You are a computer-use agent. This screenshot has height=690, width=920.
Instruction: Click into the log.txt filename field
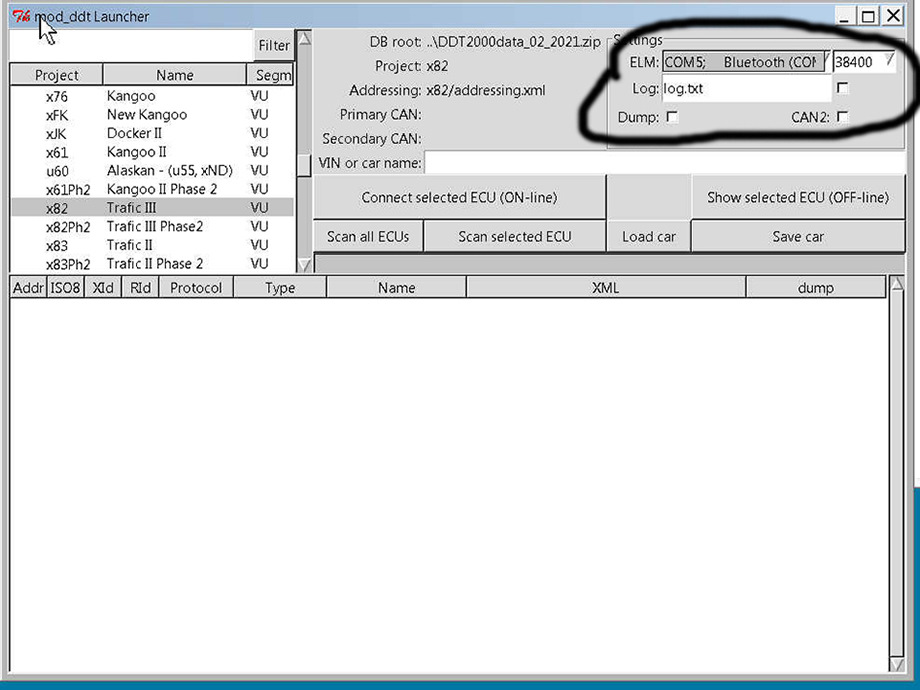[x=745, y=89]
